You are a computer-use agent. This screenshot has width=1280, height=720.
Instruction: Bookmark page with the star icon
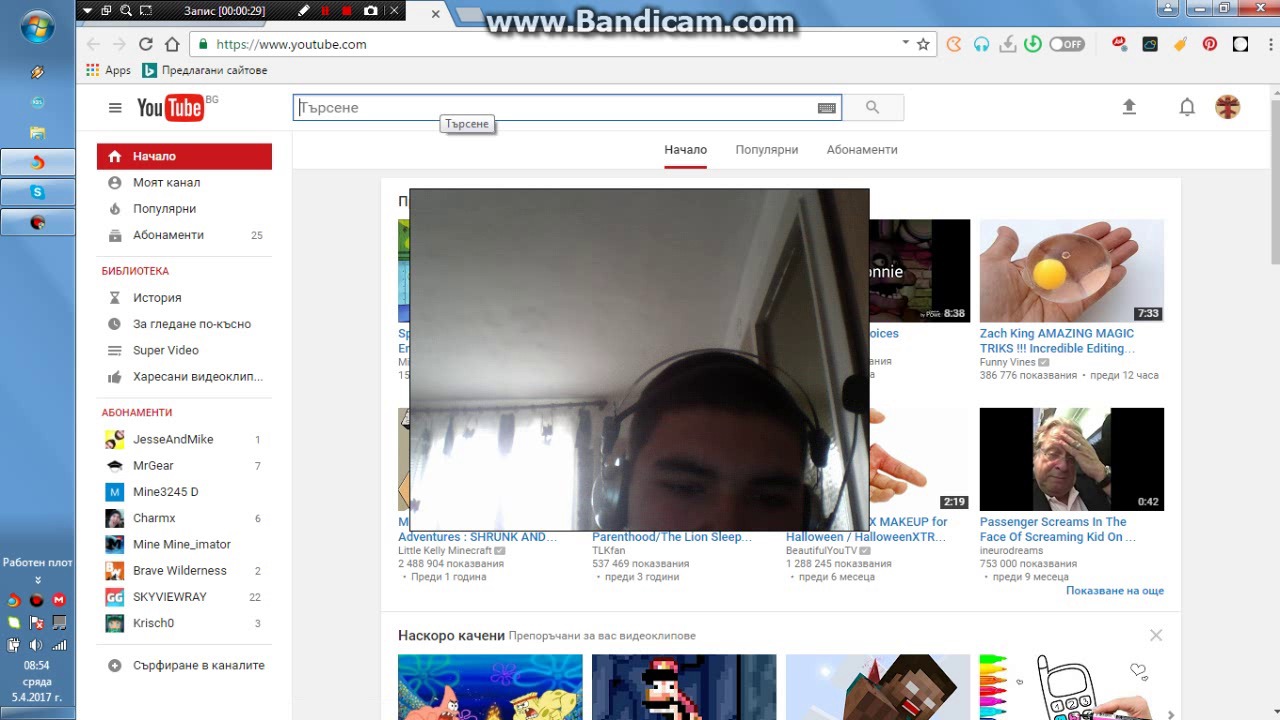tap(923, 44)
